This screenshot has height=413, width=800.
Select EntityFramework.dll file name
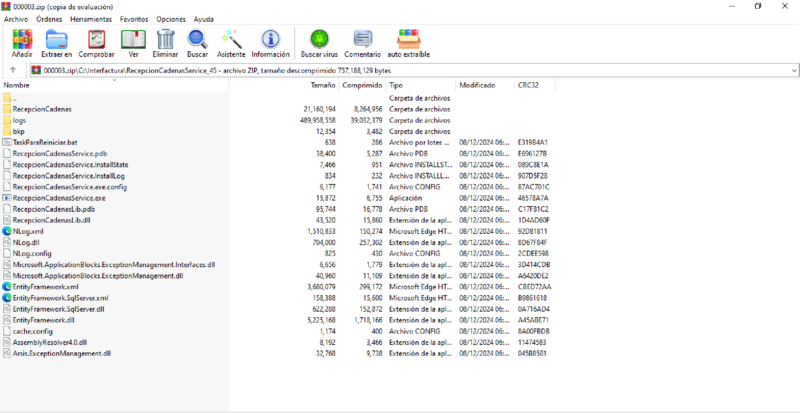[x=43, y=320]
